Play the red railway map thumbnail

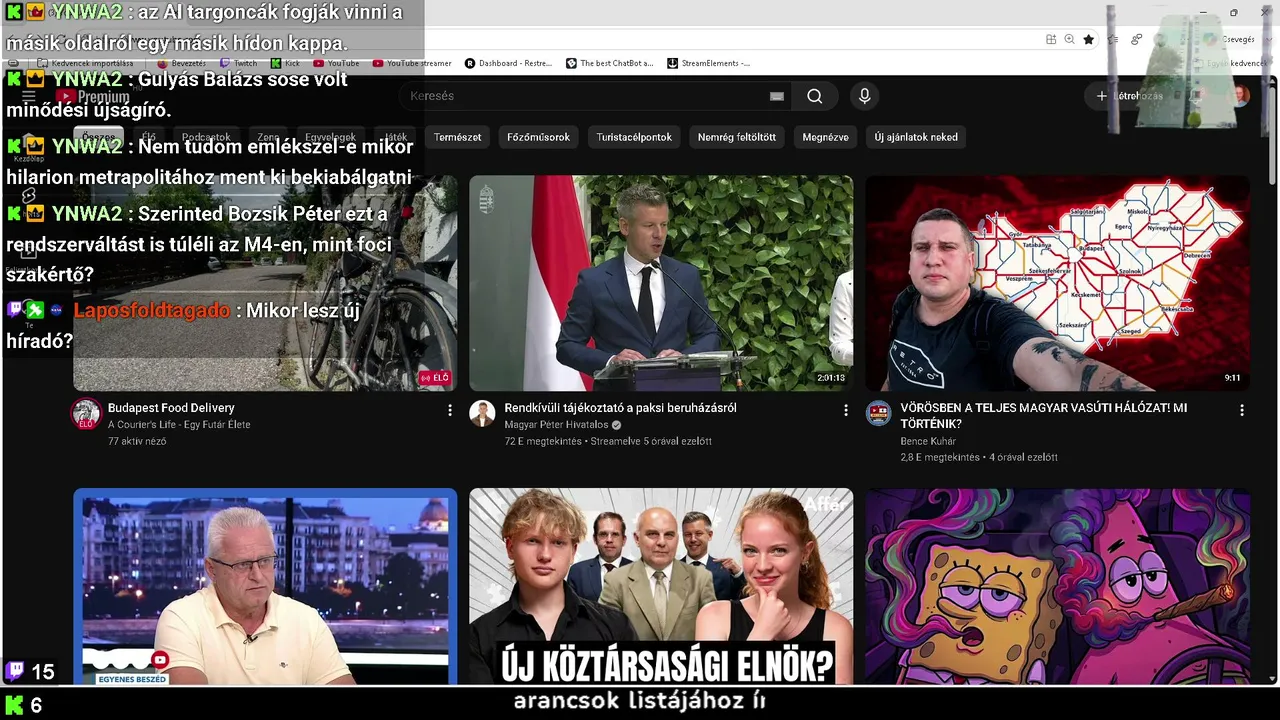click(x=1057, y=283)
